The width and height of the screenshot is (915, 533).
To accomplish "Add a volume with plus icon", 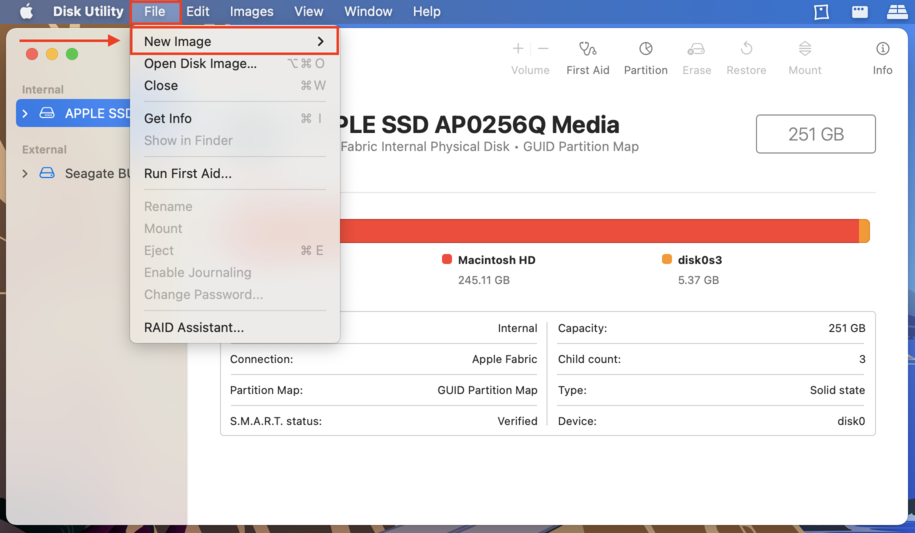I will pyautogui.click(x=518, y=48).
